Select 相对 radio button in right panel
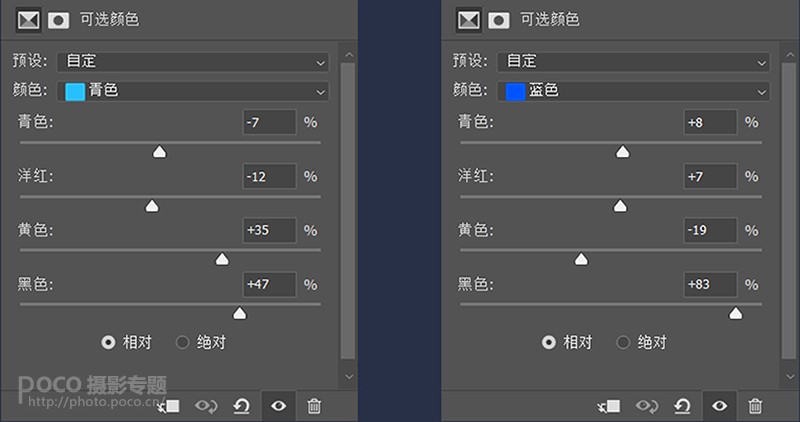Screen dimensions: 800x422 click(x=549, y=342)
